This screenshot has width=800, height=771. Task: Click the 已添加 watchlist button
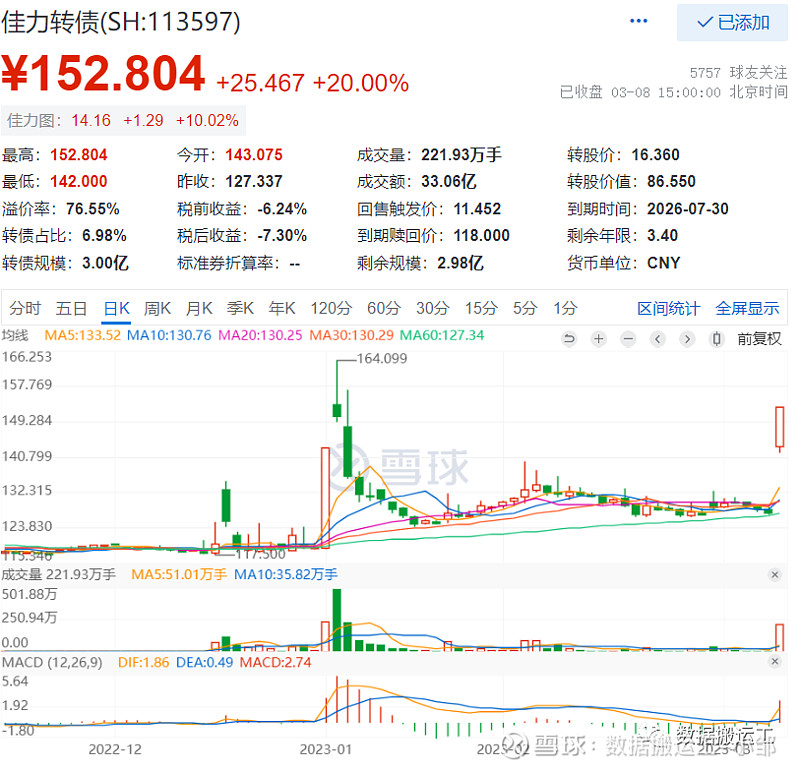[732, 22]
